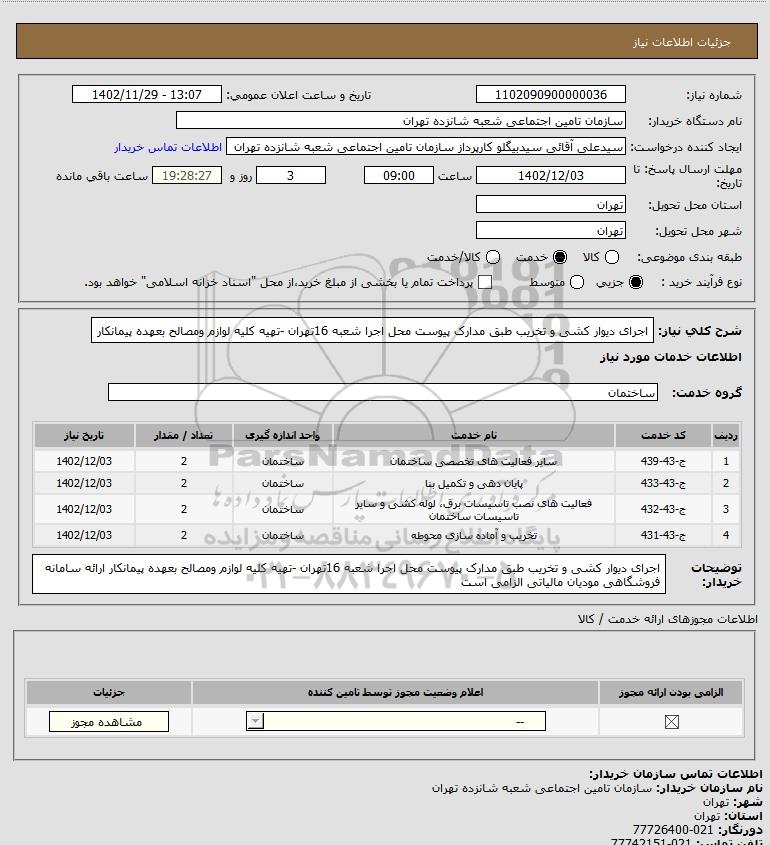Click the request creator name field

point(426,147)
